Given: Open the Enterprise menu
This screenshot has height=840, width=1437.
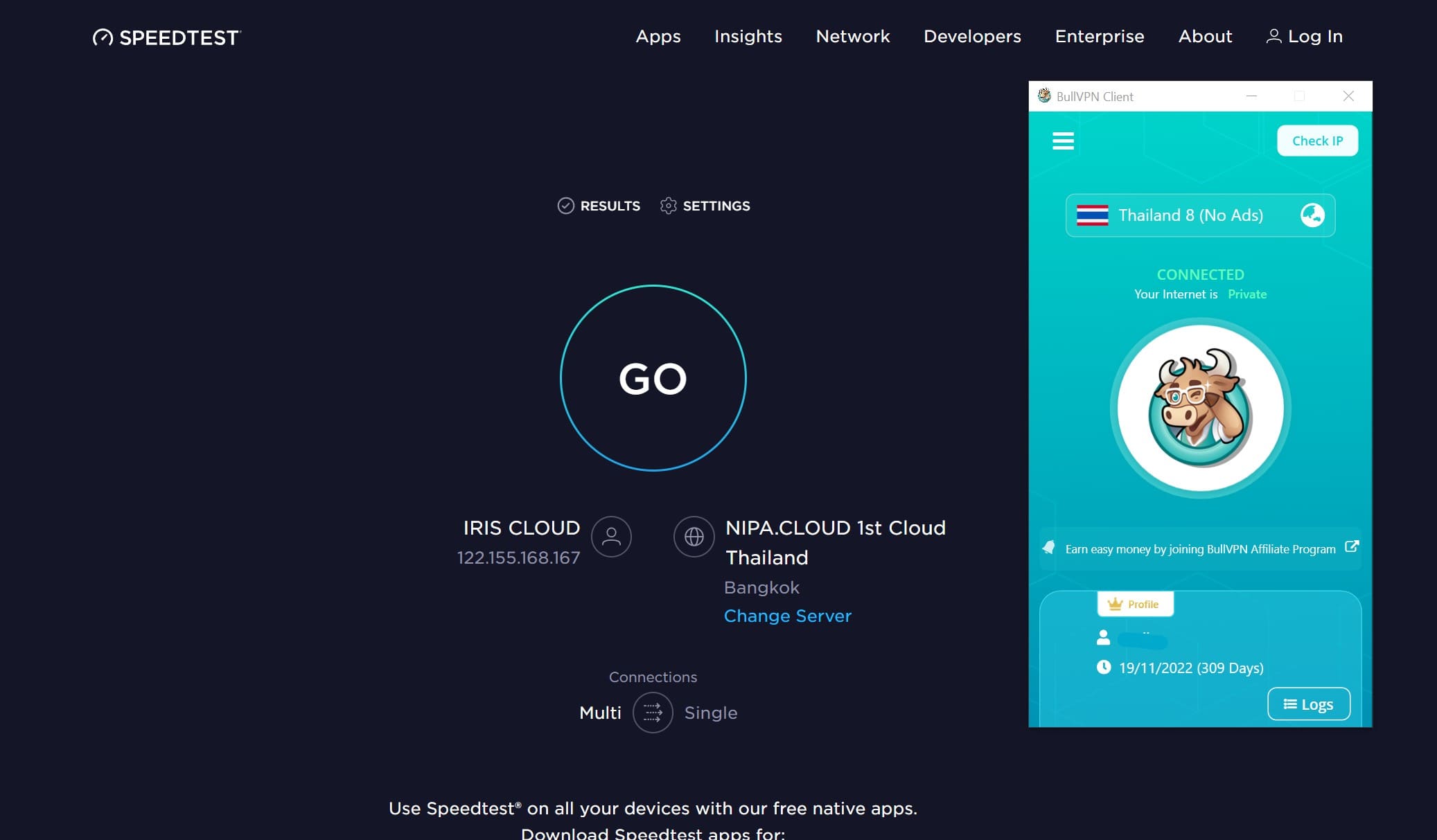Looking at the screenshot, I should click(x=1100, y=36).
